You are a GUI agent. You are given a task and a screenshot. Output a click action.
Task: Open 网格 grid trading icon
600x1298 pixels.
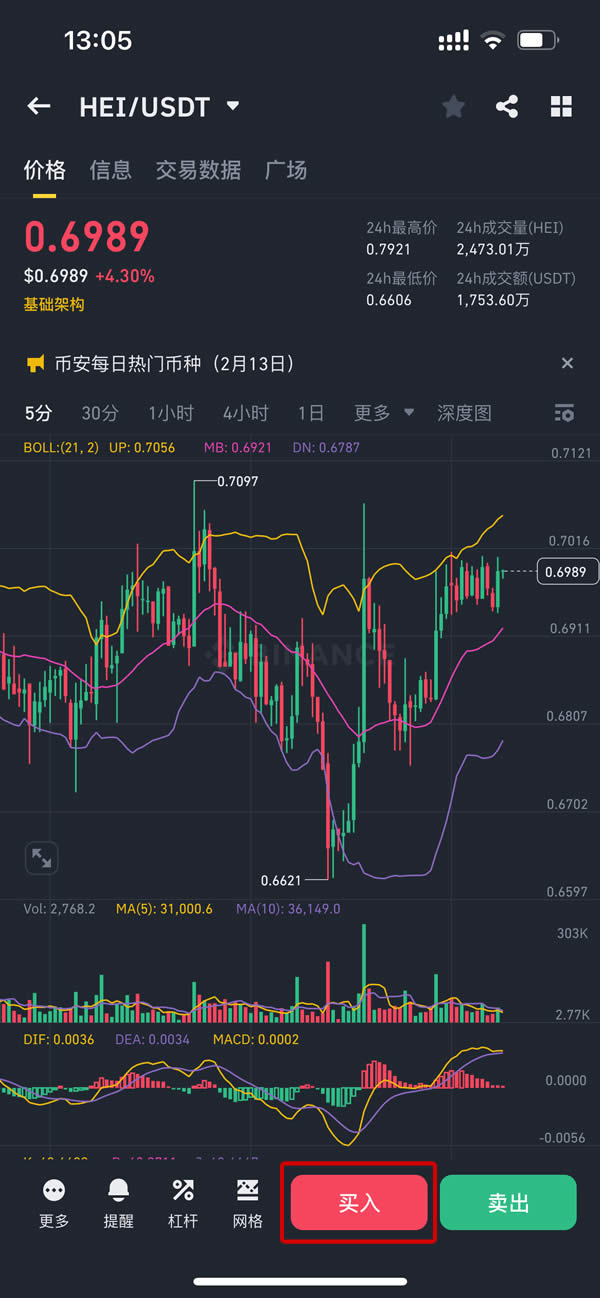pos(247,1190)
